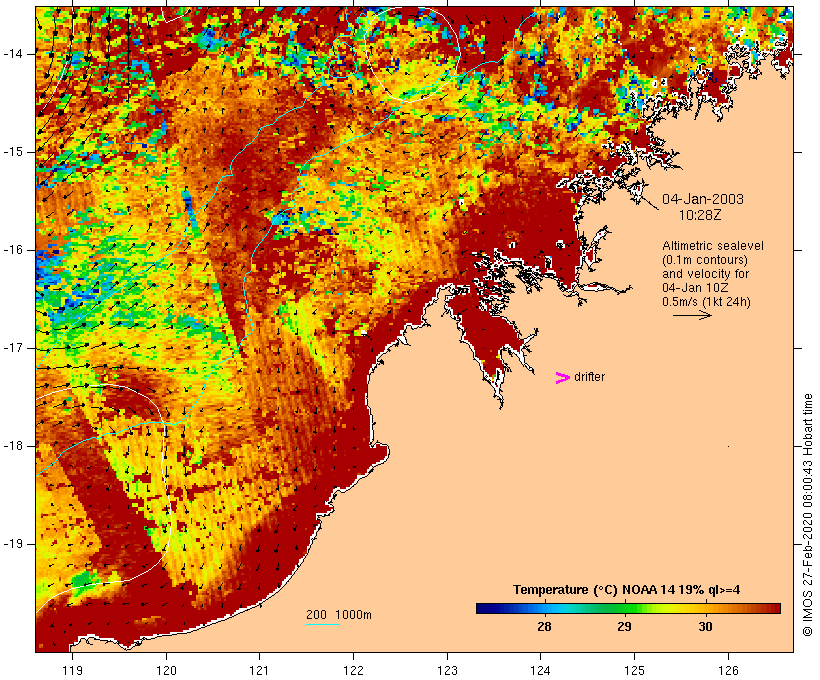Click the longitude label 122

click(x=354, y=670)
